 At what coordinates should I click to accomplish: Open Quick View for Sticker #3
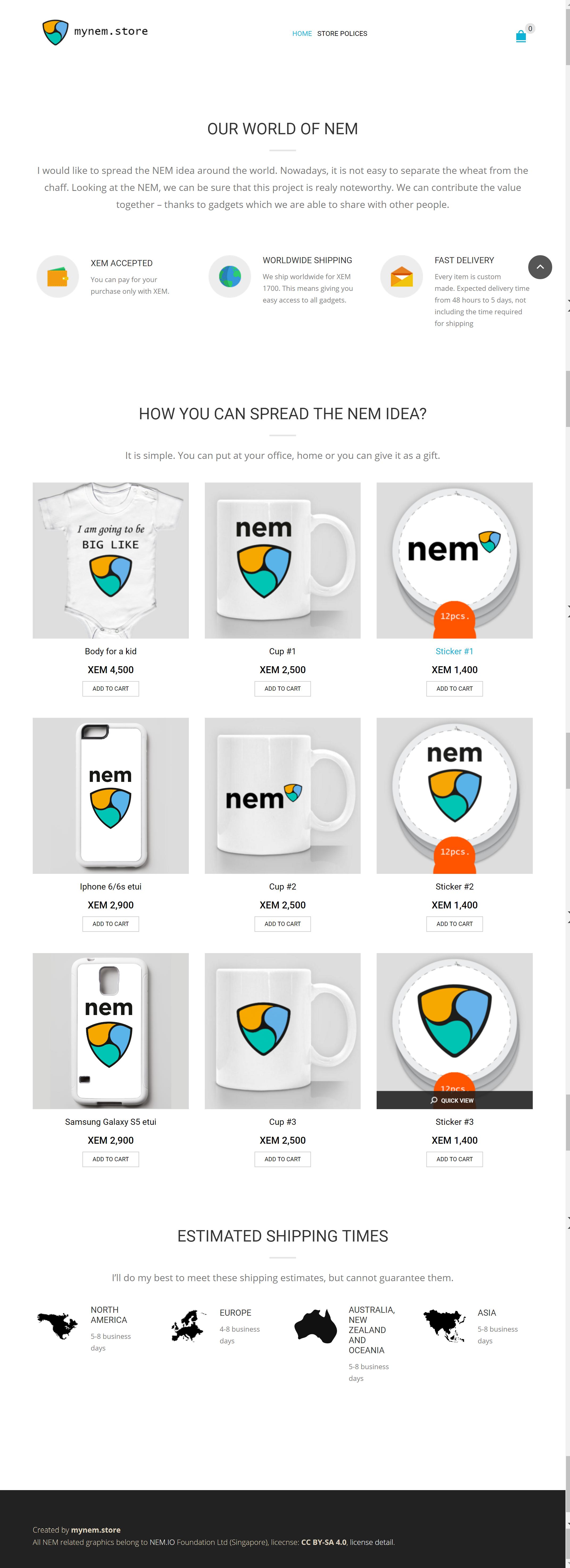(454, 1100)
